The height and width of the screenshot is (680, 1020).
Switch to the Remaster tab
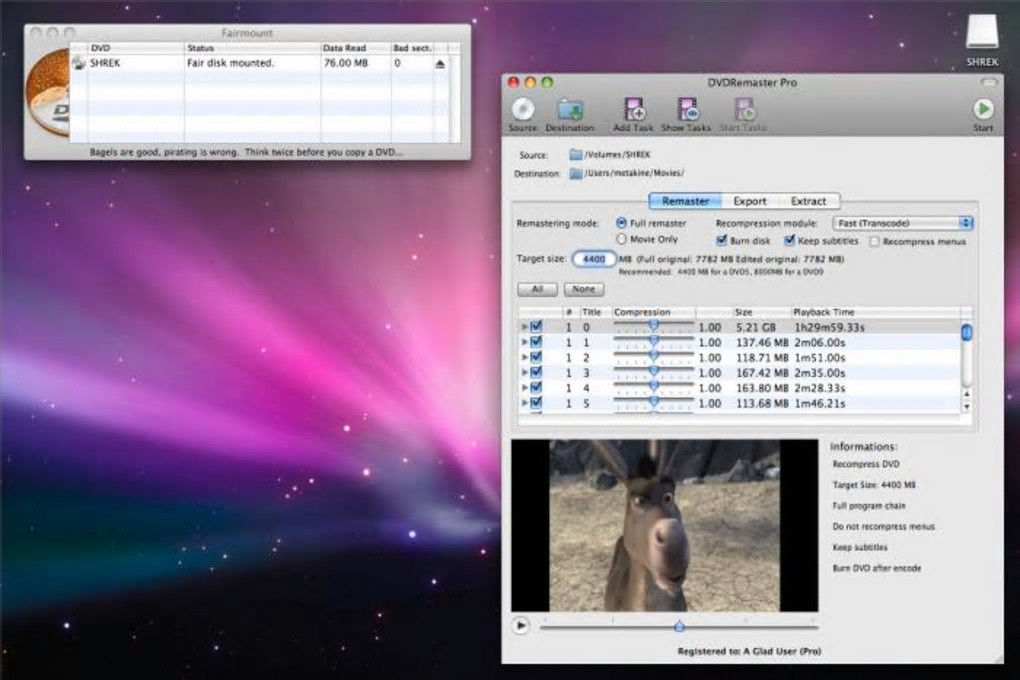point(685,201)
